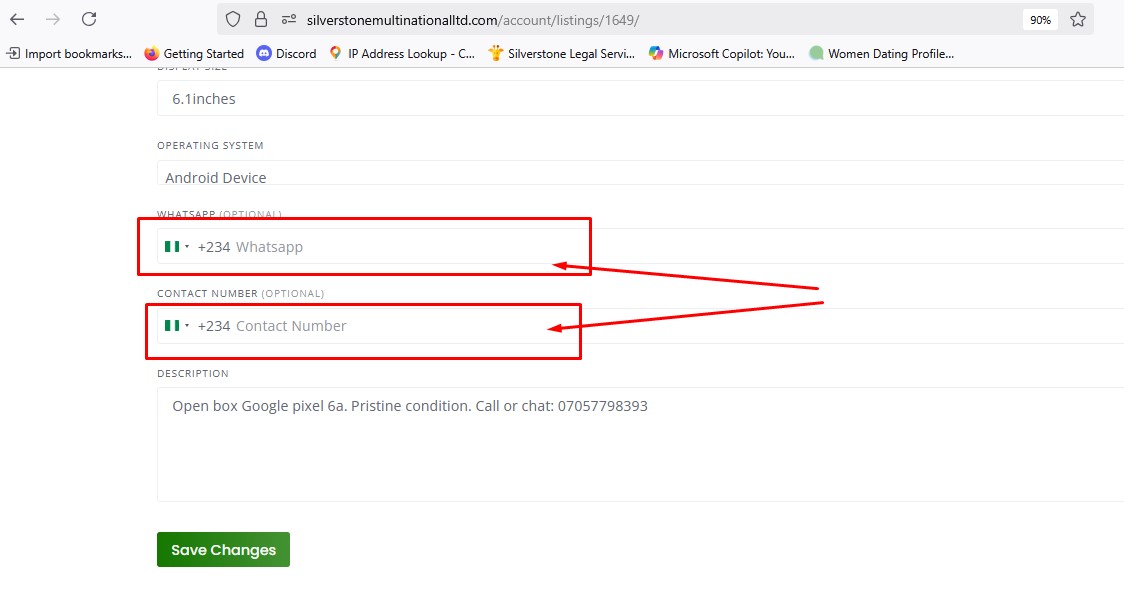Bookmark this page with star icon
The image size is (1124, 606).
(1077, 19)
